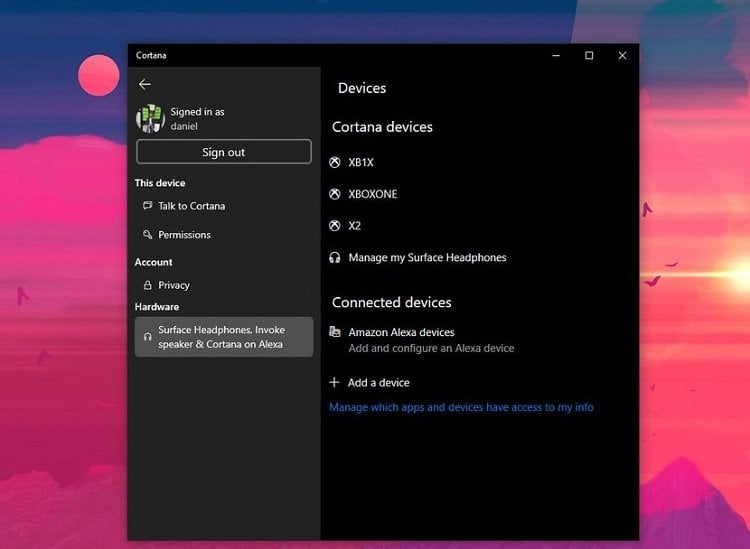Click the Permissions key icon
Image resolution: width=750 pixels, height=549 pixels.
pyautogui.click(x=147, y=234)
